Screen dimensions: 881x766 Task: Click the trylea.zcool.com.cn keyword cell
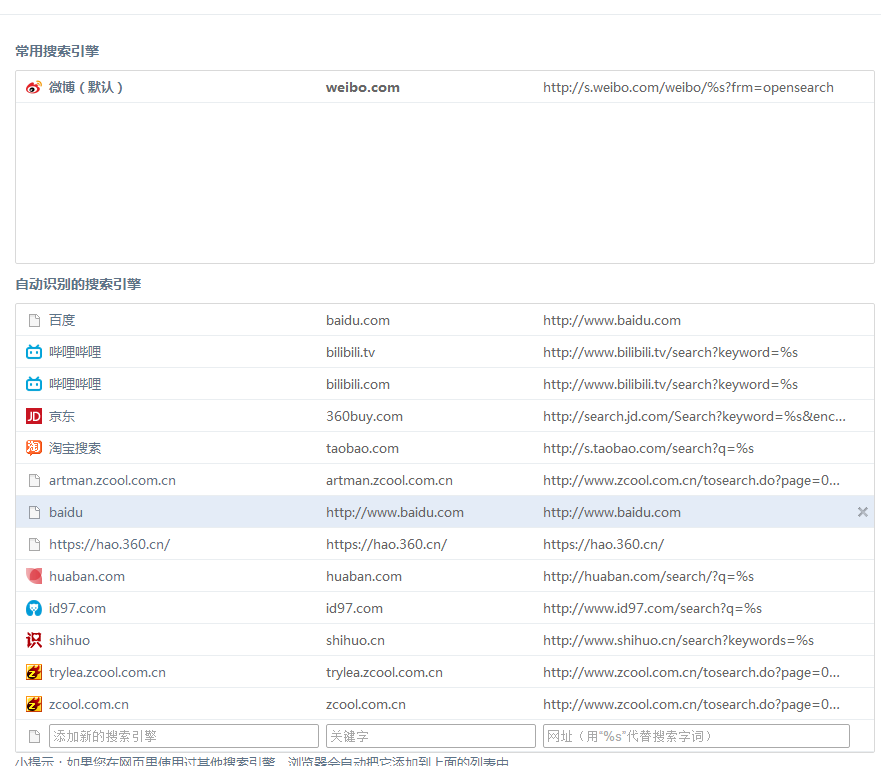pyautogui.click(x=384, y=673)
